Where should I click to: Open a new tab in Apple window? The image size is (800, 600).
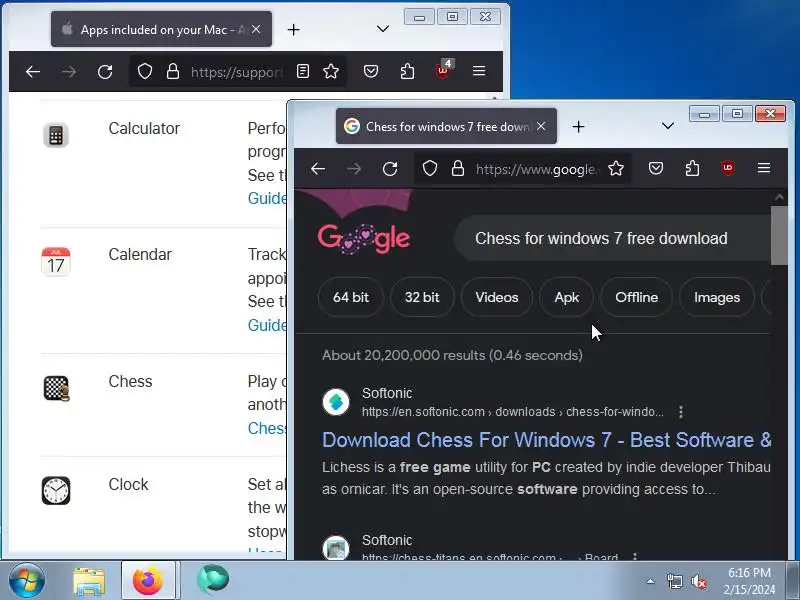coord(293,30)
